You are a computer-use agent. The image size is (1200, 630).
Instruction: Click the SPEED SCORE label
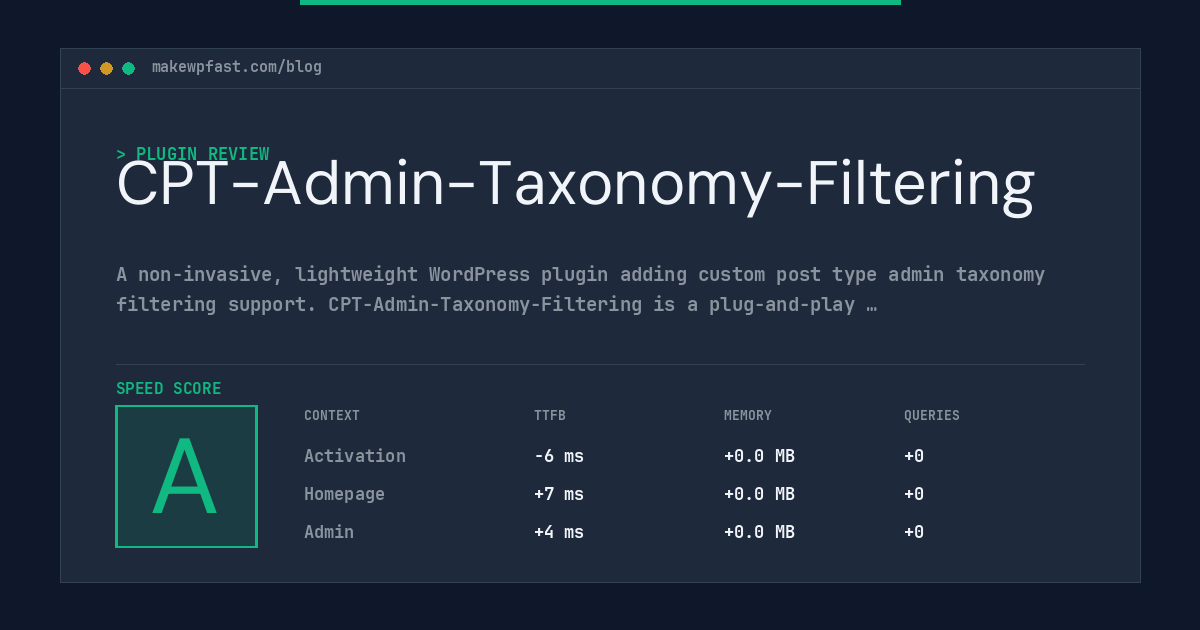(x=169, y=389)
